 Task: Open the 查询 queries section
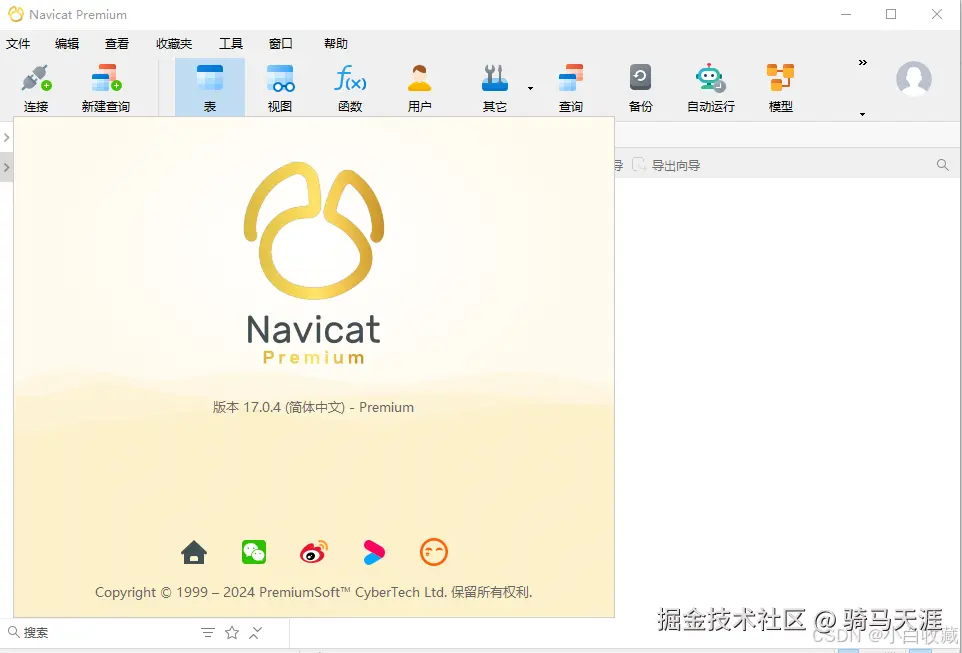coord(571,88)
